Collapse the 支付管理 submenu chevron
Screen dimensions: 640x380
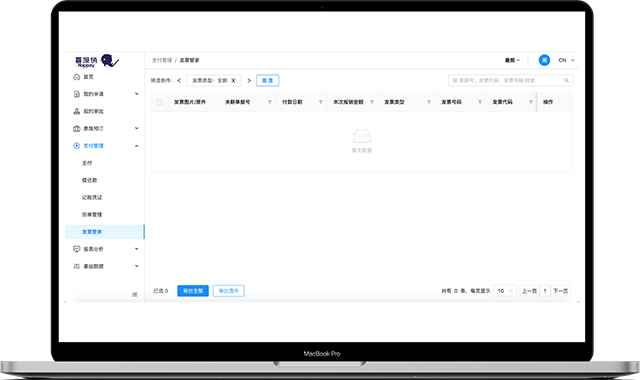[x=137, y=146]
